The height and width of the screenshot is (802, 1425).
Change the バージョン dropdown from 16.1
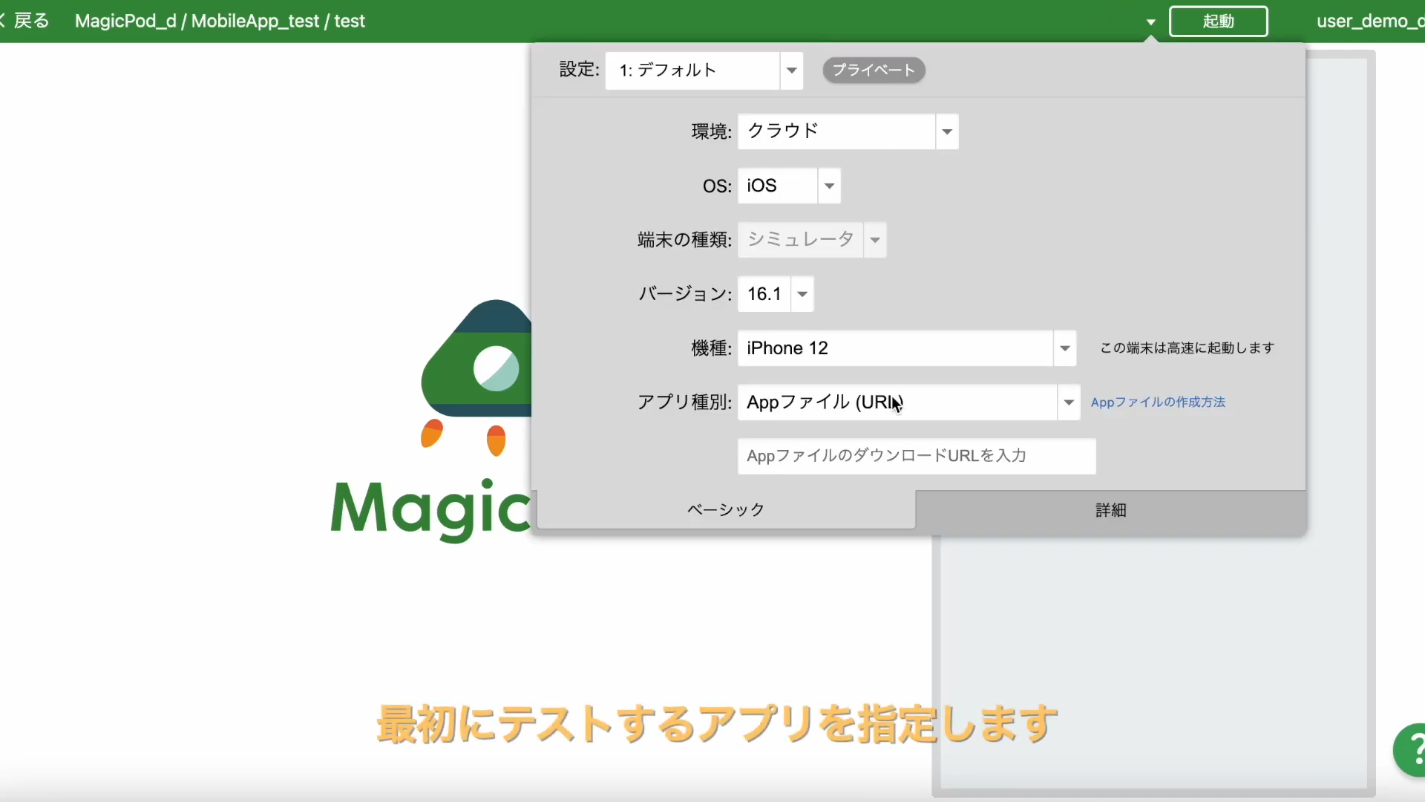tap(776, 294)
